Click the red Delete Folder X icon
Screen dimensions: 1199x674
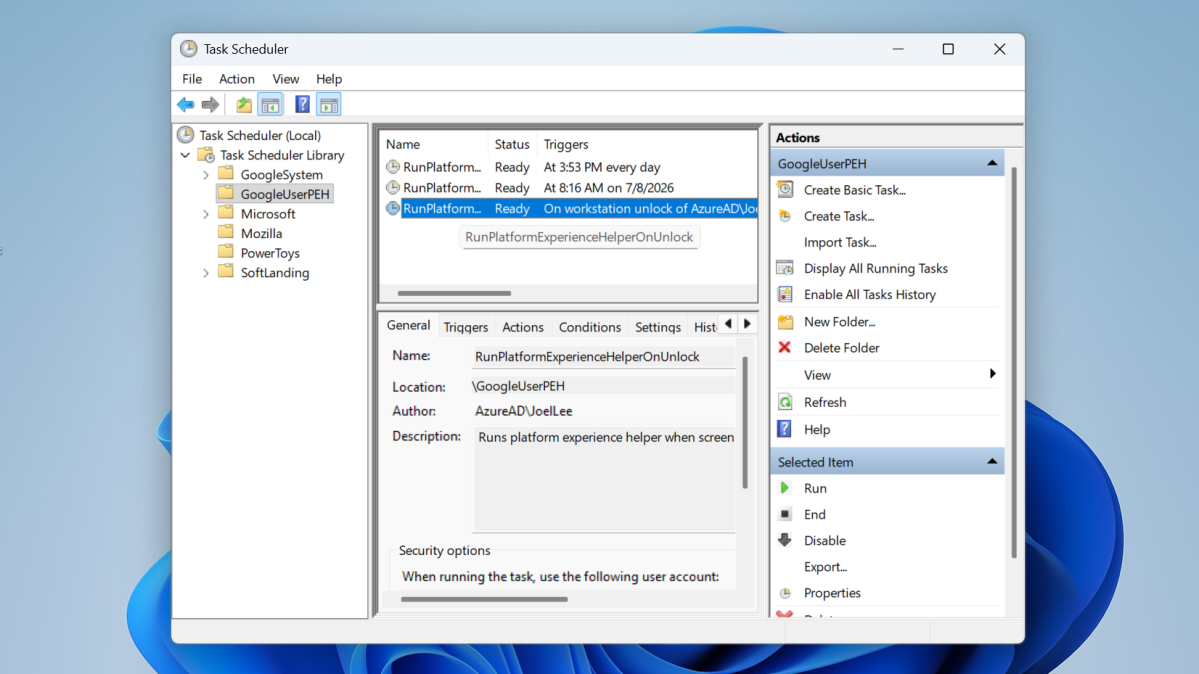point(785,348)
